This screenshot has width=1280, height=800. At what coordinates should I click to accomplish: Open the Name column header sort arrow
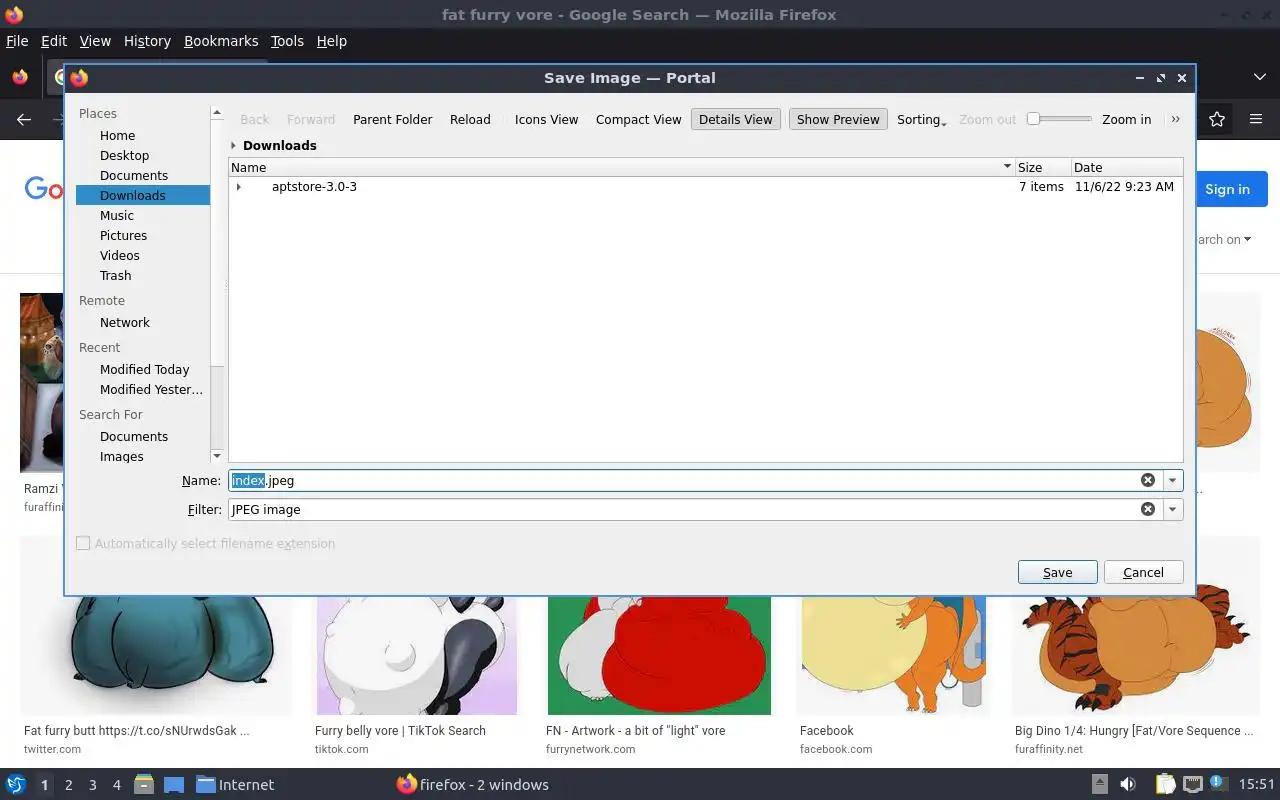point(1007,167)
